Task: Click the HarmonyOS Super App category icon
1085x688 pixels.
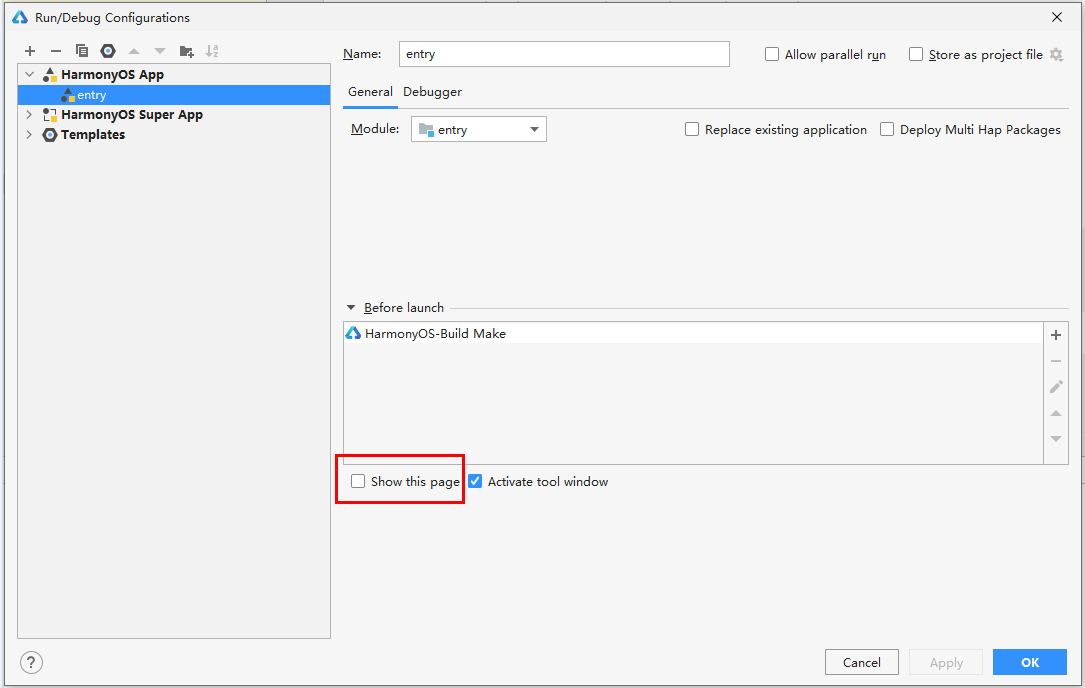Action: [50, 115]
